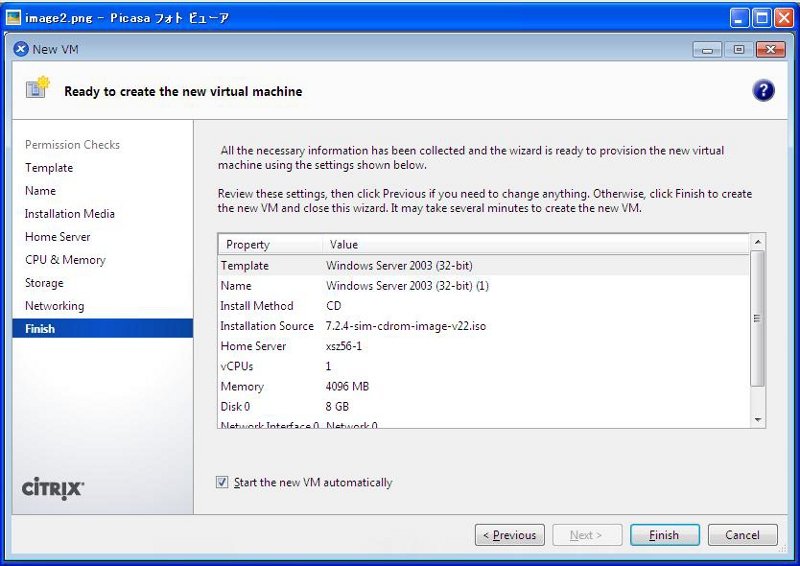Select the Home Server property row
Image resolution: width=800 pixels, height=566 pixels.
[484, 346]
